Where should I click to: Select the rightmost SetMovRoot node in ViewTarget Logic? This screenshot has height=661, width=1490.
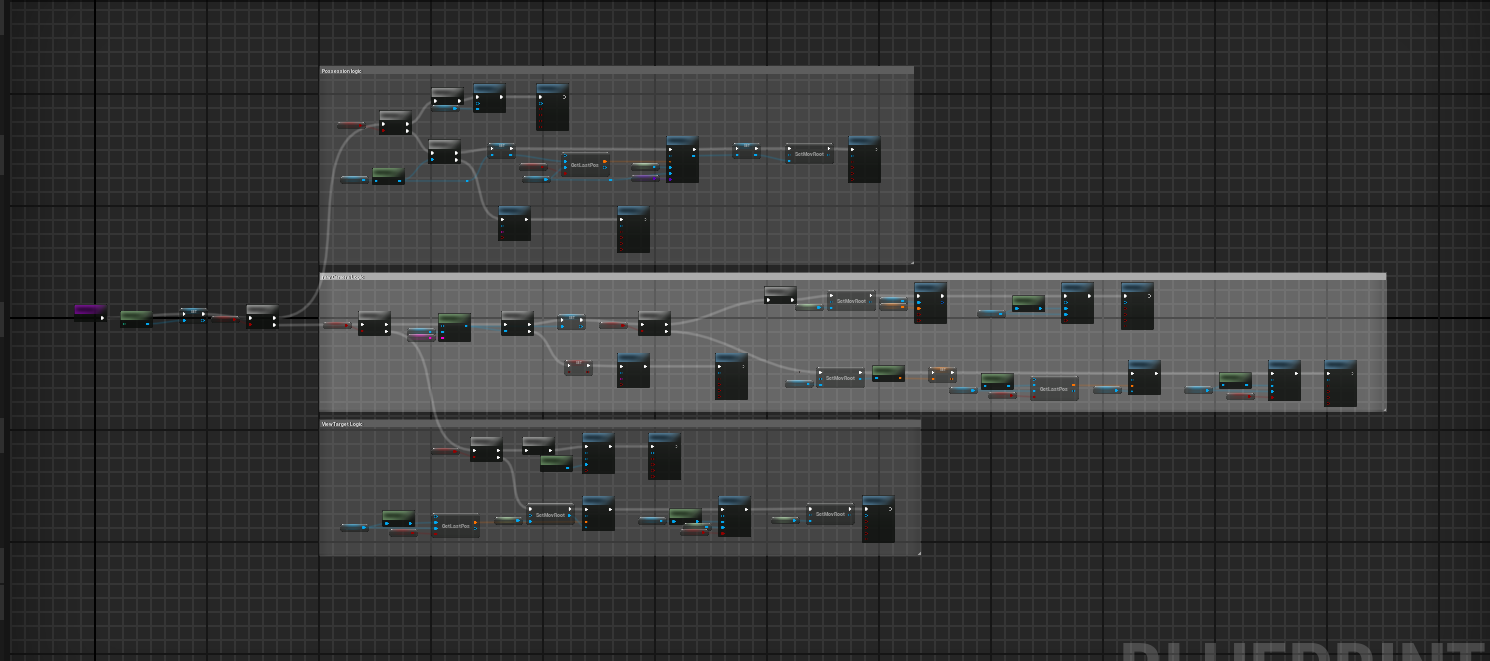[830, 514]
